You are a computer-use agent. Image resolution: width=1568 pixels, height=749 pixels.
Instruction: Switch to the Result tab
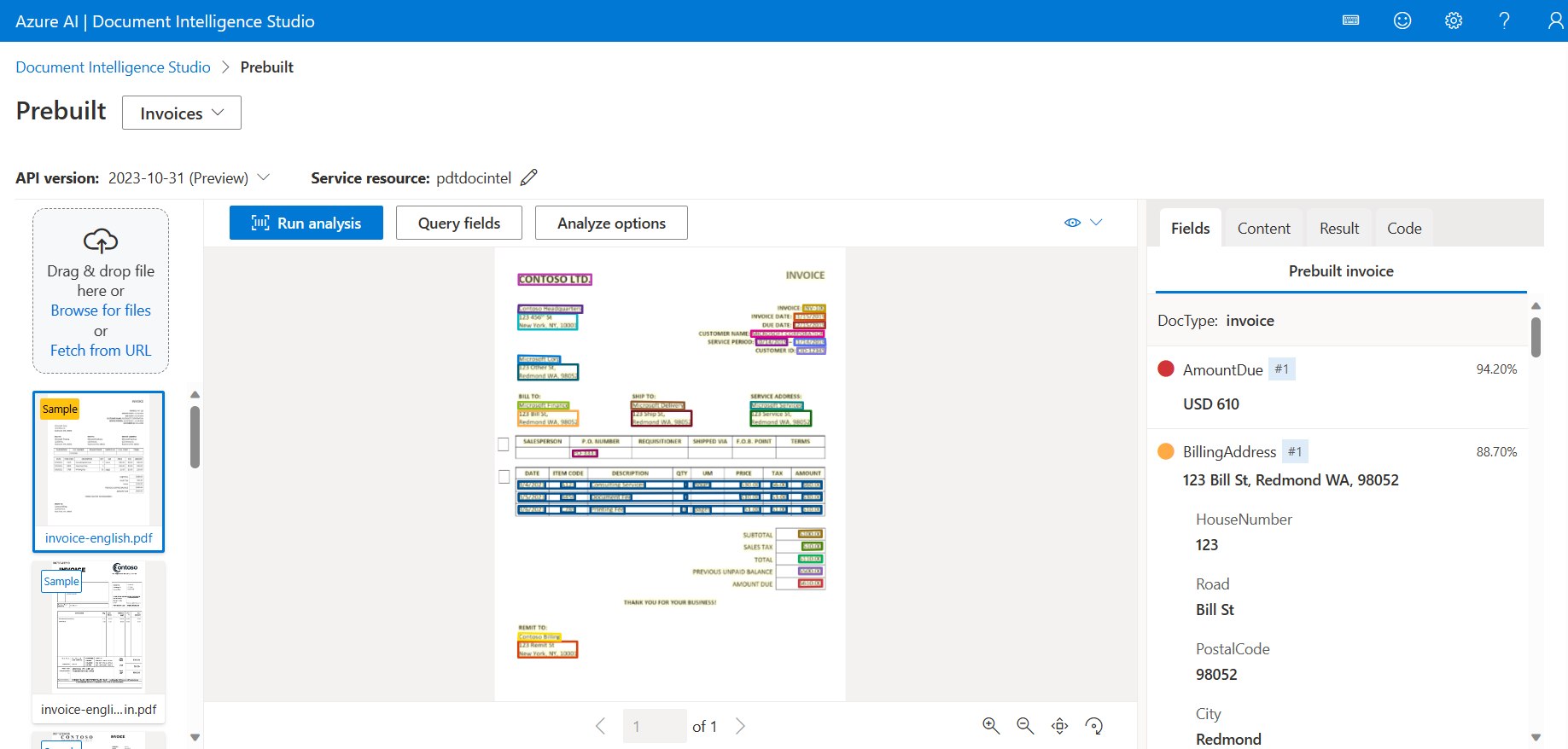tap(1338, 228)
